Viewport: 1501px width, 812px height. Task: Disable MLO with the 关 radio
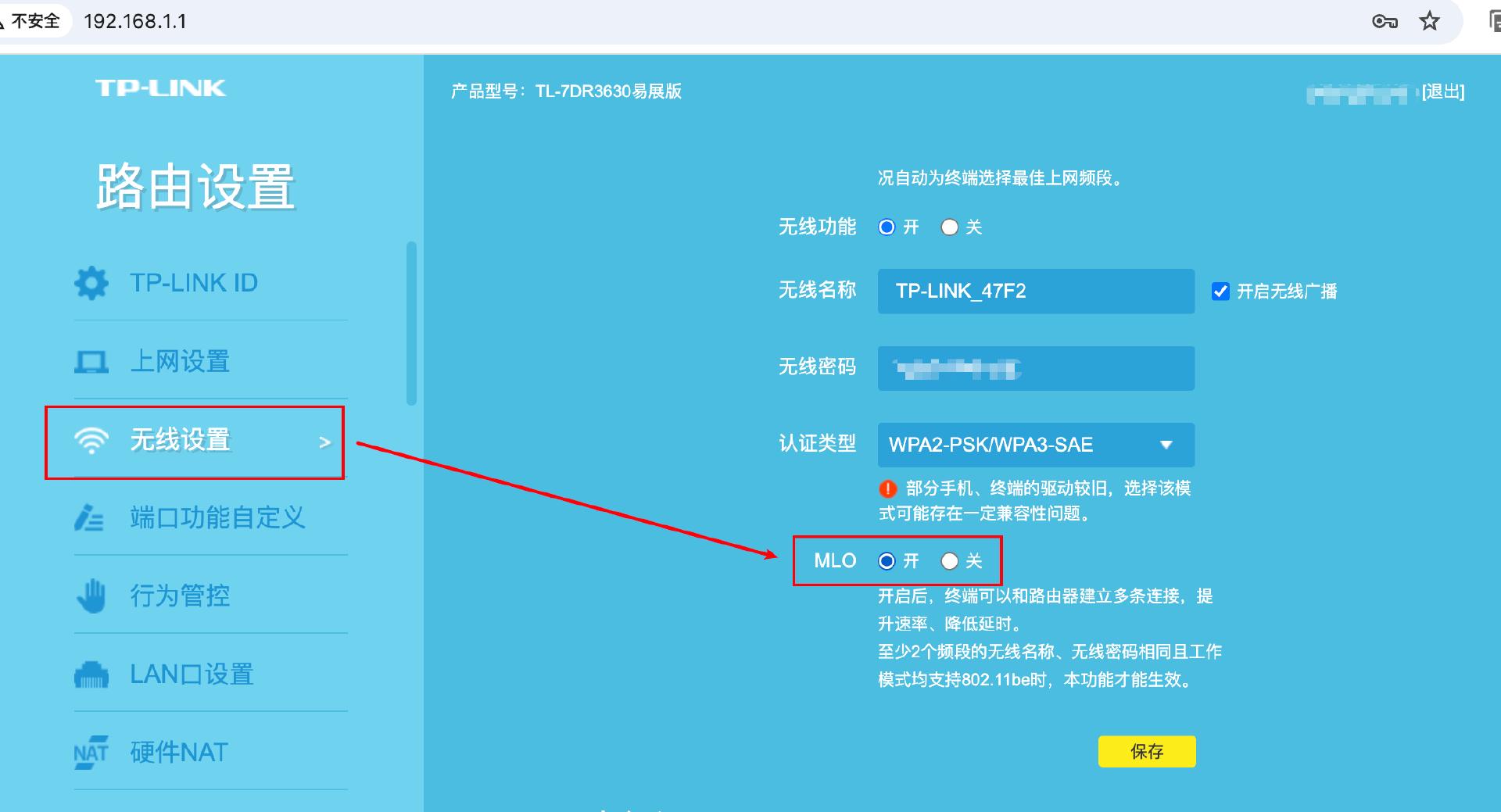click(x=950, y=561)
